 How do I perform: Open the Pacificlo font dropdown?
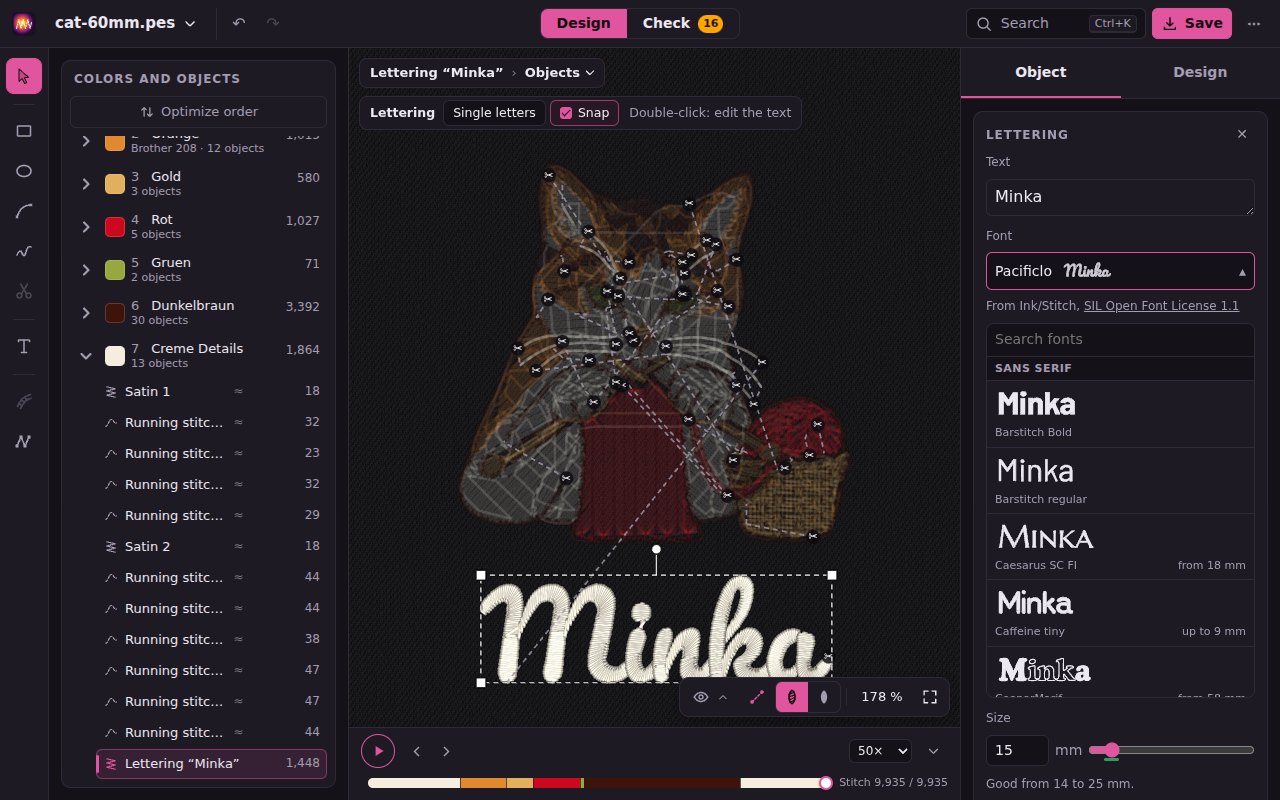coord(1120,271)
